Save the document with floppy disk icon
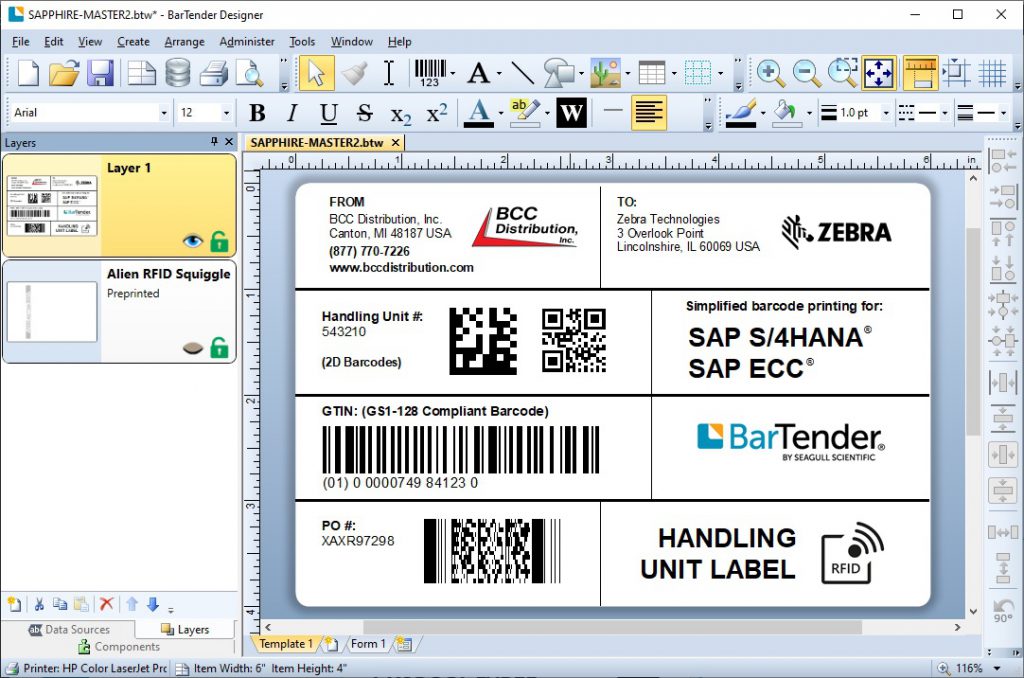 coord(101,73)
